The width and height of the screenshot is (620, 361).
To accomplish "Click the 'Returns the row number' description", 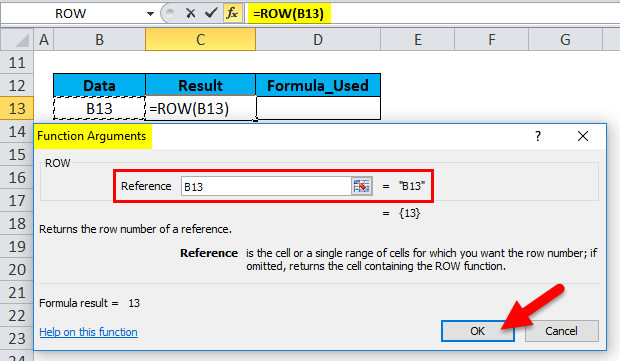I will [x=135, y=229].
